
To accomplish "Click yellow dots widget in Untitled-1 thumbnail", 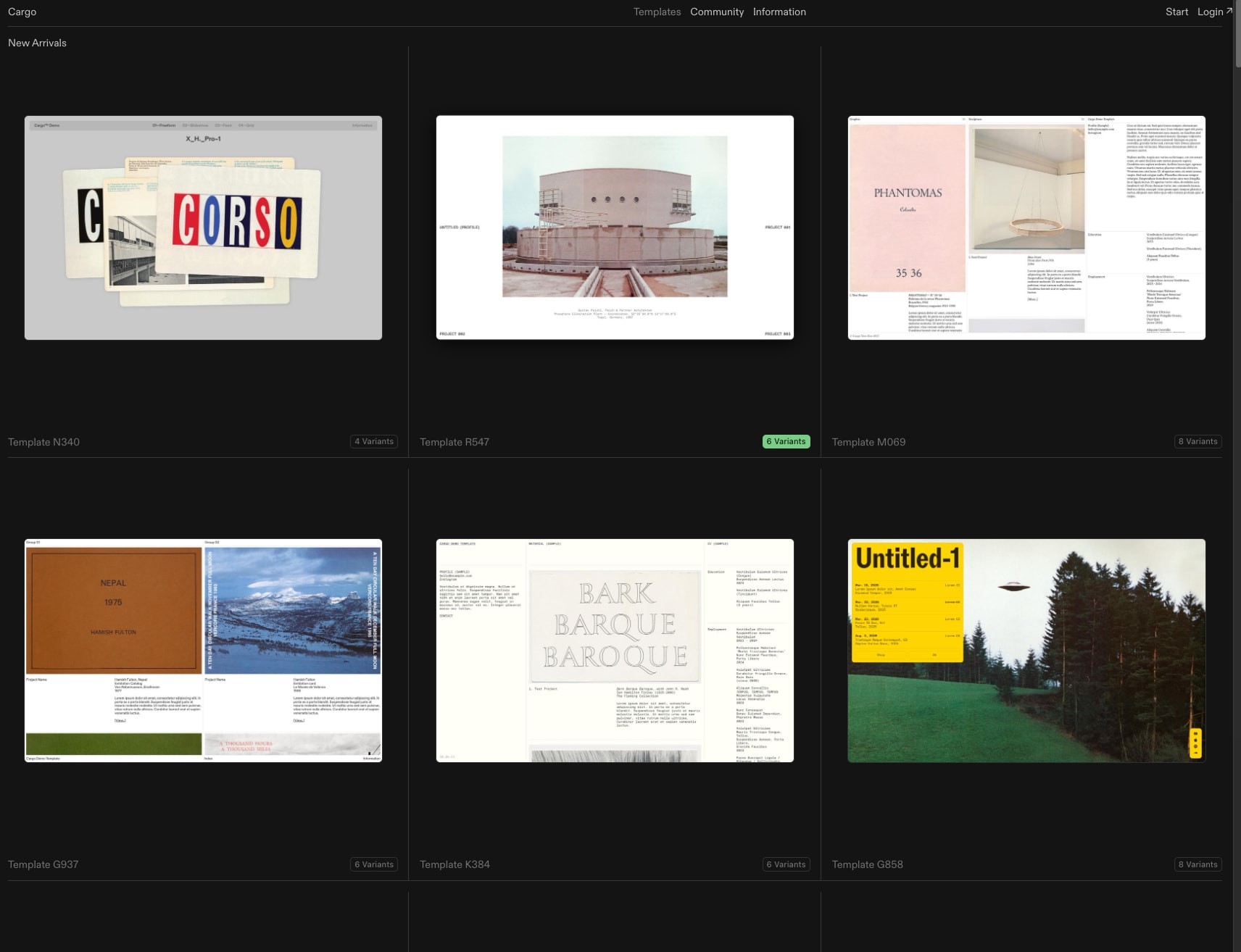I will (x=1195, y=743).
